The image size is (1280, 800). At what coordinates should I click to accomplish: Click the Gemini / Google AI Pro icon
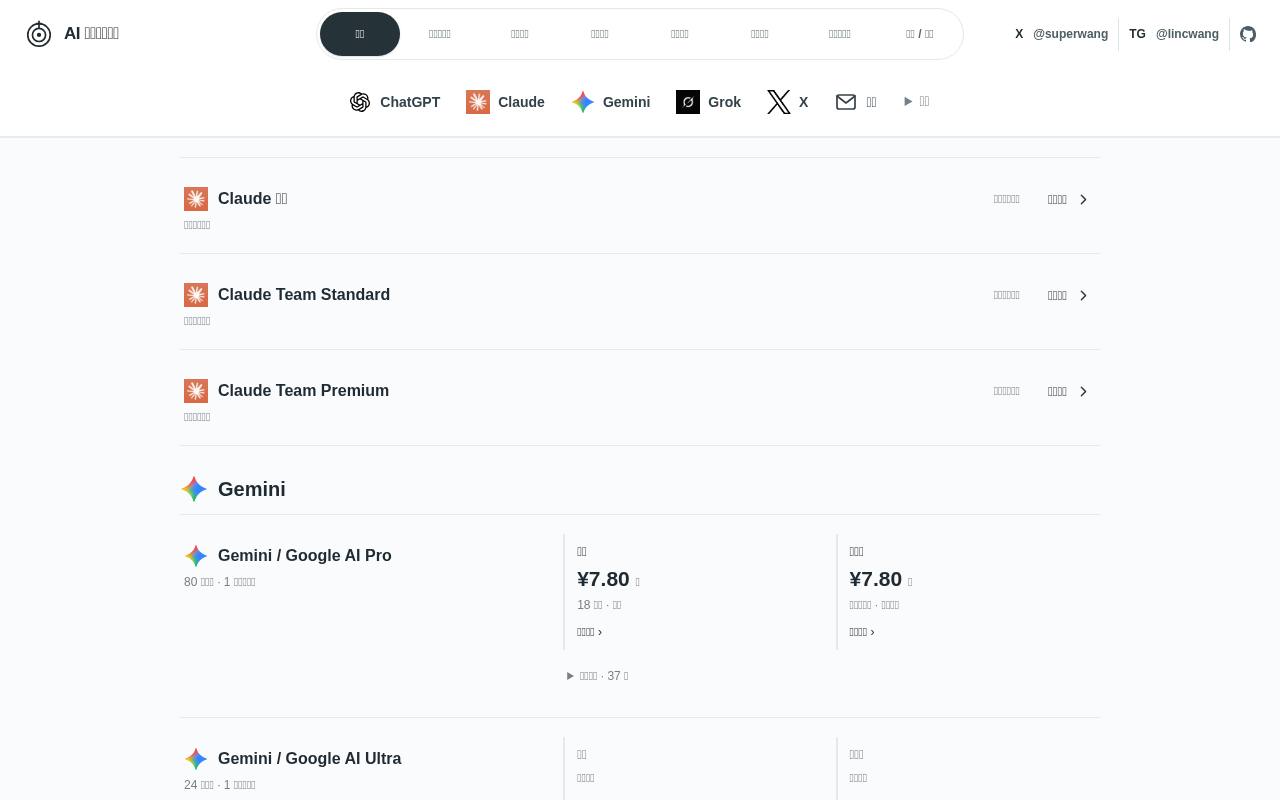(x=196, y=556)
